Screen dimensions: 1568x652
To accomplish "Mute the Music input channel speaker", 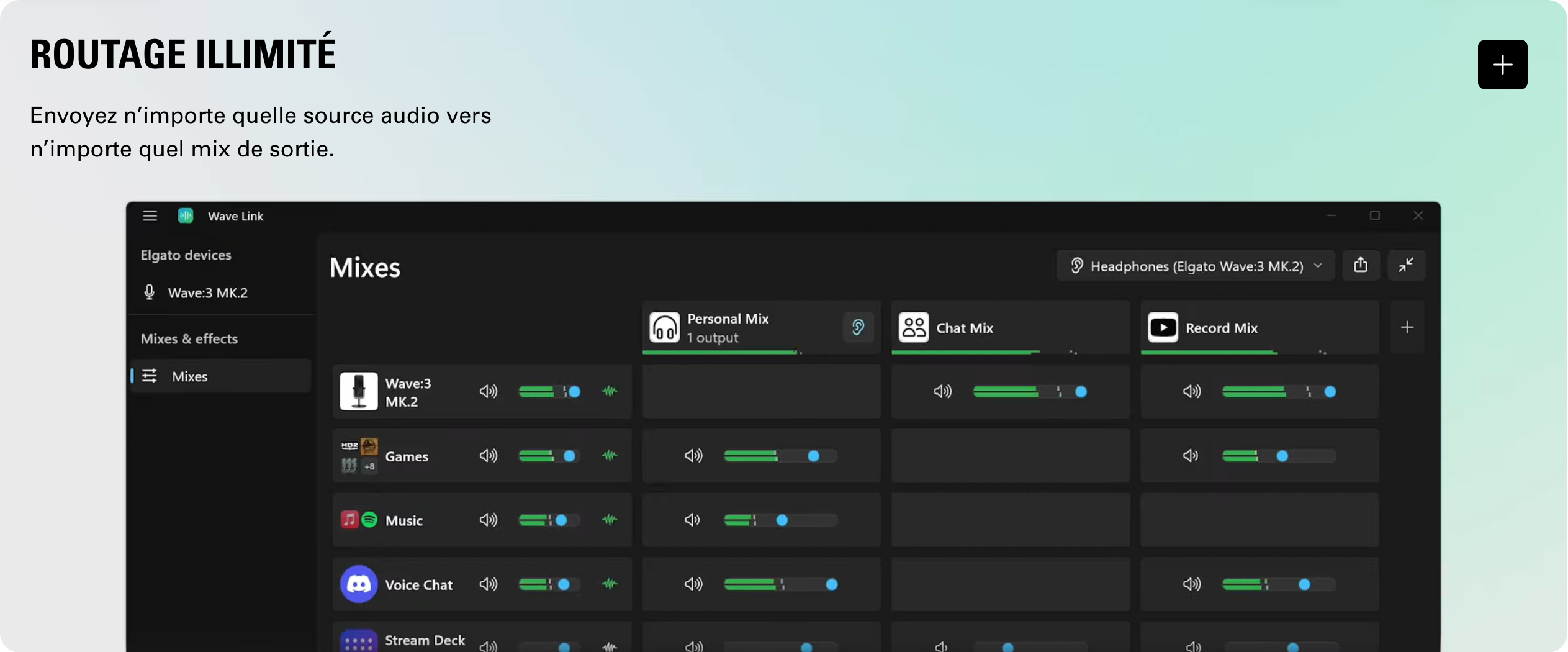I will coord(488,520).
